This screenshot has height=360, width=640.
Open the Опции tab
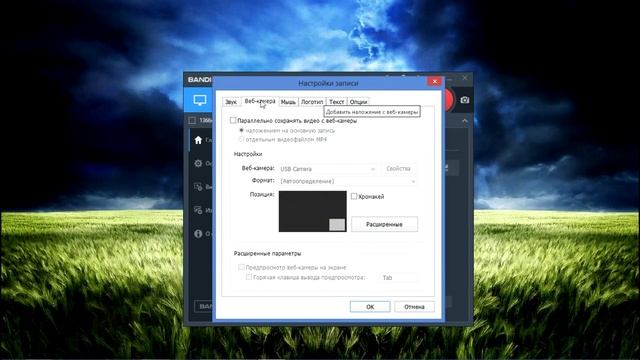(358, 102)
